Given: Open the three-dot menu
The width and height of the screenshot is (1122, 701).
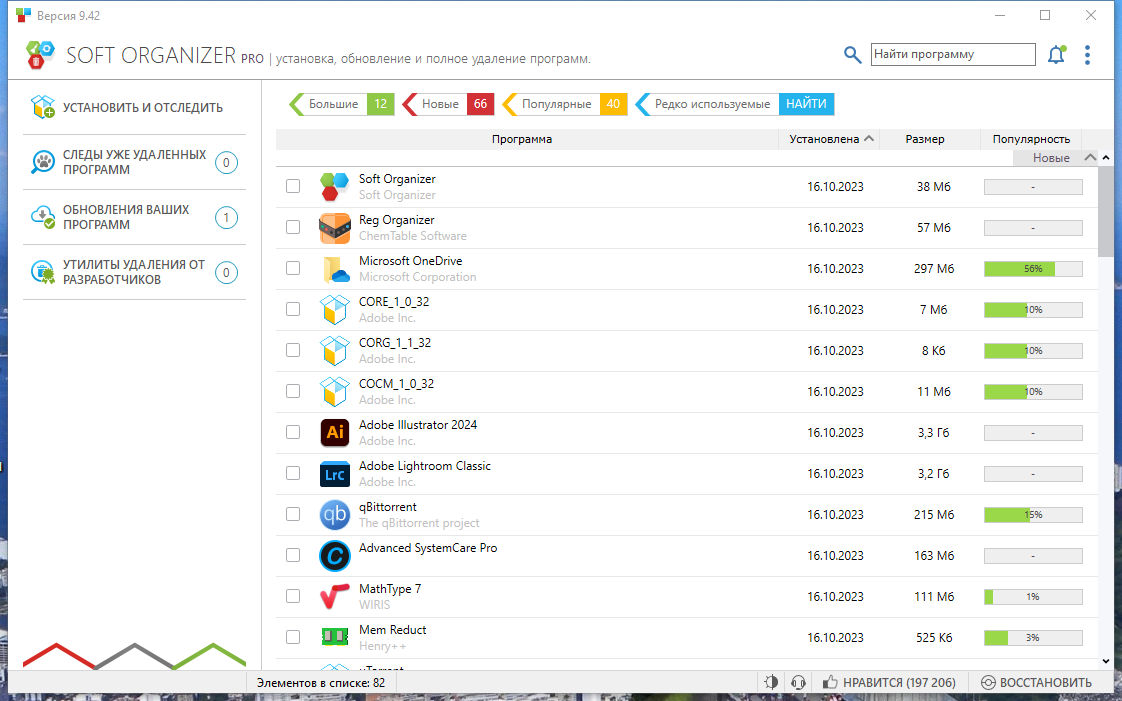Looking at the screenshot, I should click(1088, 55).
